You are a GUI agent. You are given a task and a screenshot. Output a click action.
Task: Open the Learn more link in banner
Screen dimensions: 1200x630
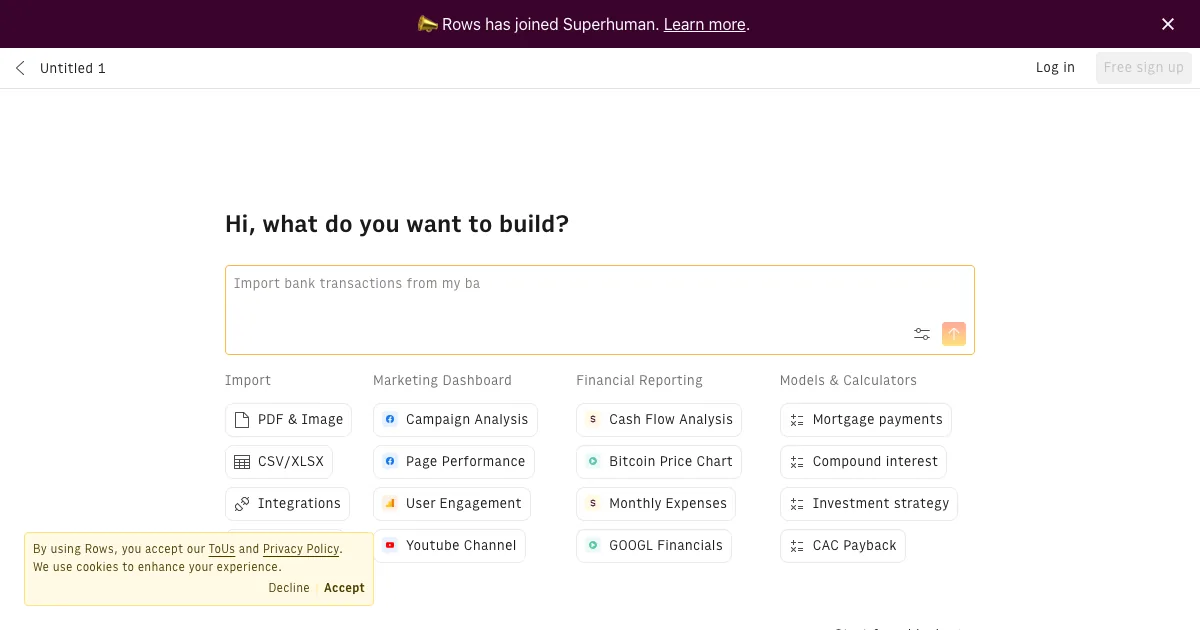tap(704, 24)
